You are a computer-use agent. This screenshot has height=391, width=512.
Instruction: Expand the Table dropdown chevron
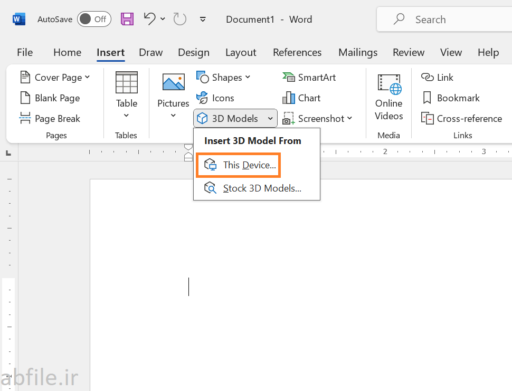point(126,116)
